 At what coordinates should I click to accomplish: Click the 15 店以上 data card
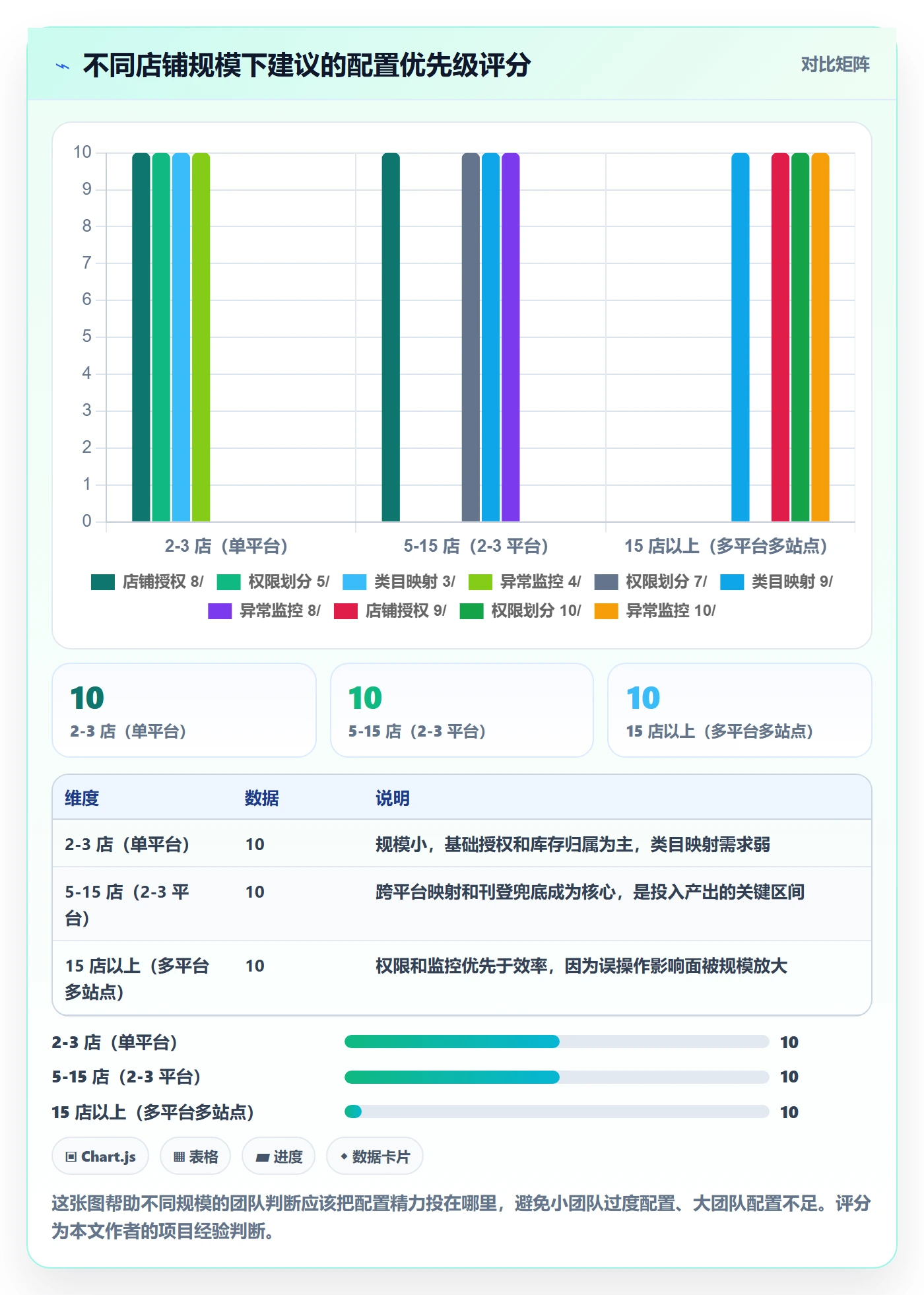click(740, 710)
